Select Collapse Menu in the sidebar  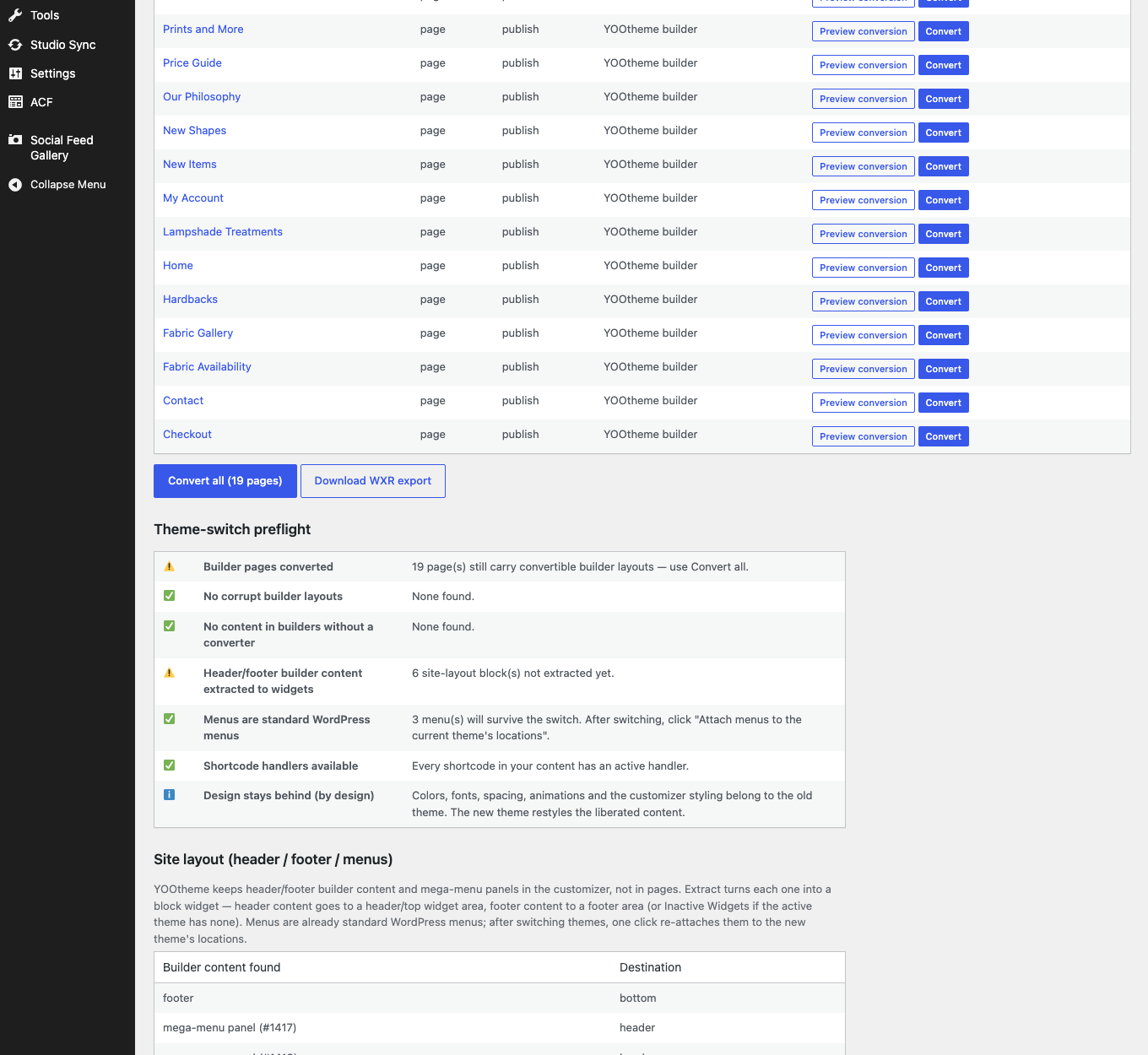click(68, 185)
